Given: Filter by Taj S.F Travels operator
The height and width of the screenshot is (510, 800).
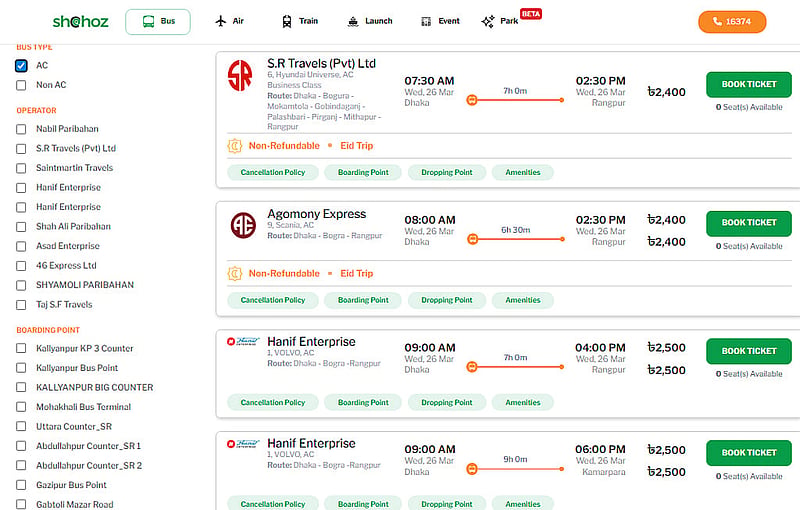Looking at the screenshot, I should [21, 304].
